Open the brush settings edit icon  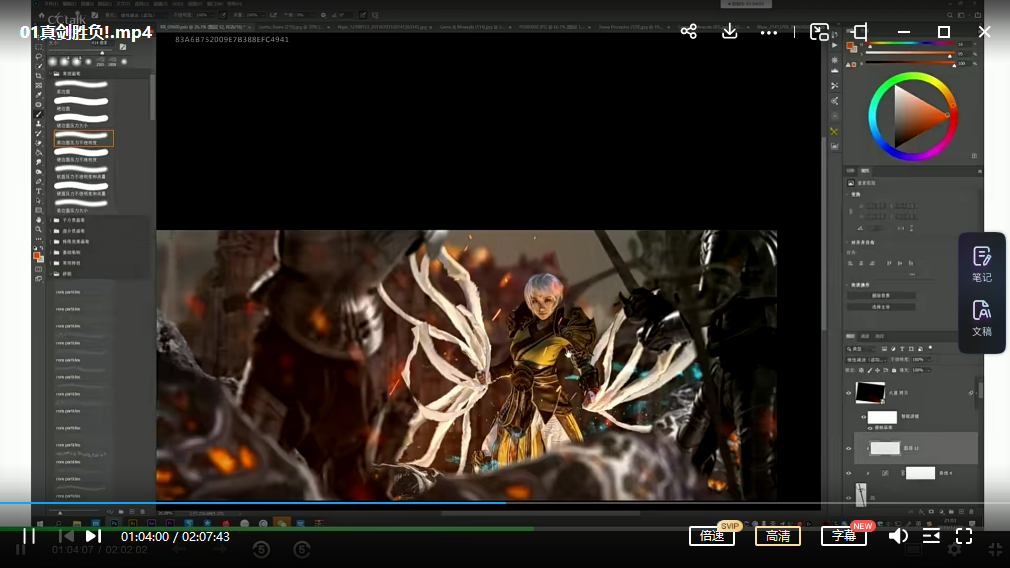coord(122,47)
